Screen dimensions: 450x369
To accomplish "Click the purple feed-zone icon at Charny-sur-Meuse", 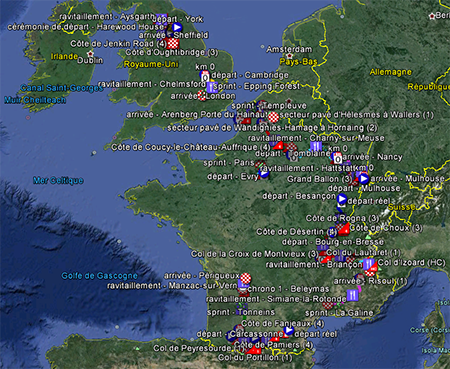I will [315, 146].
